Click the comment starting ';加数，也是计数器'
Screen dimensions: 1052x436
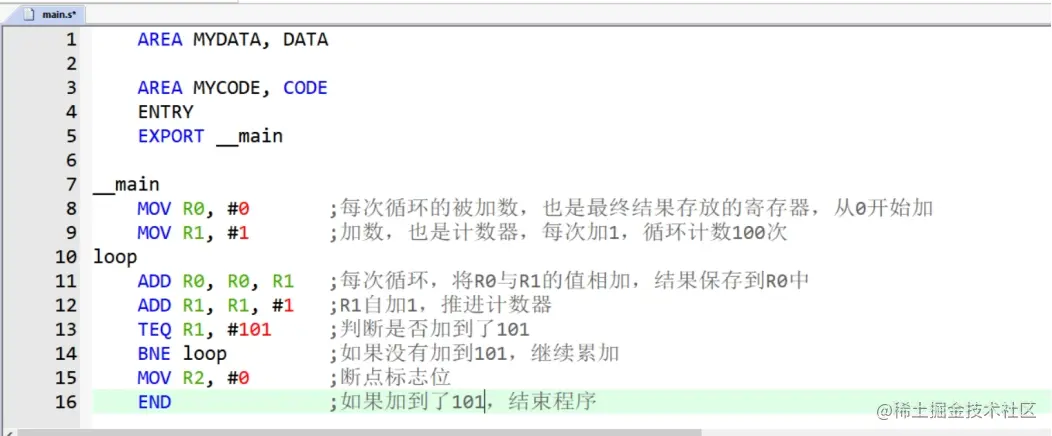(x=558, y=233)
